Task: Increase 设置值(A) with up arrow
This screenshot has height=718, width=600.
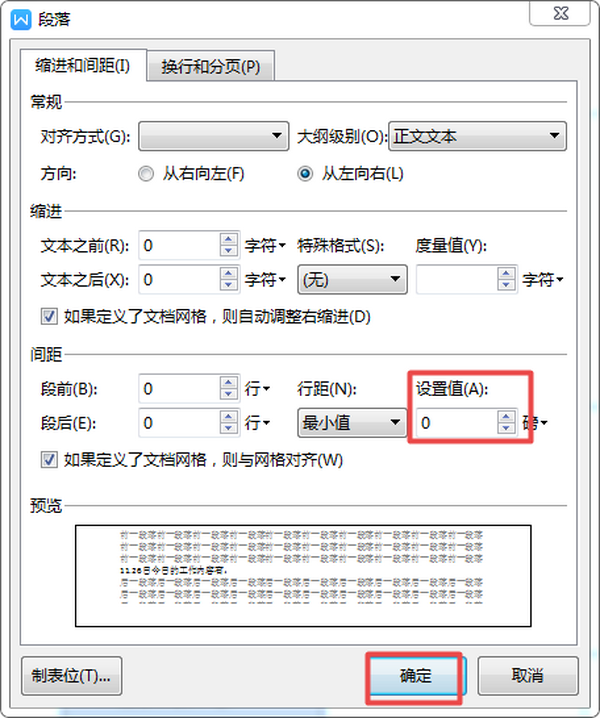Action: click(x=506, y=417)
